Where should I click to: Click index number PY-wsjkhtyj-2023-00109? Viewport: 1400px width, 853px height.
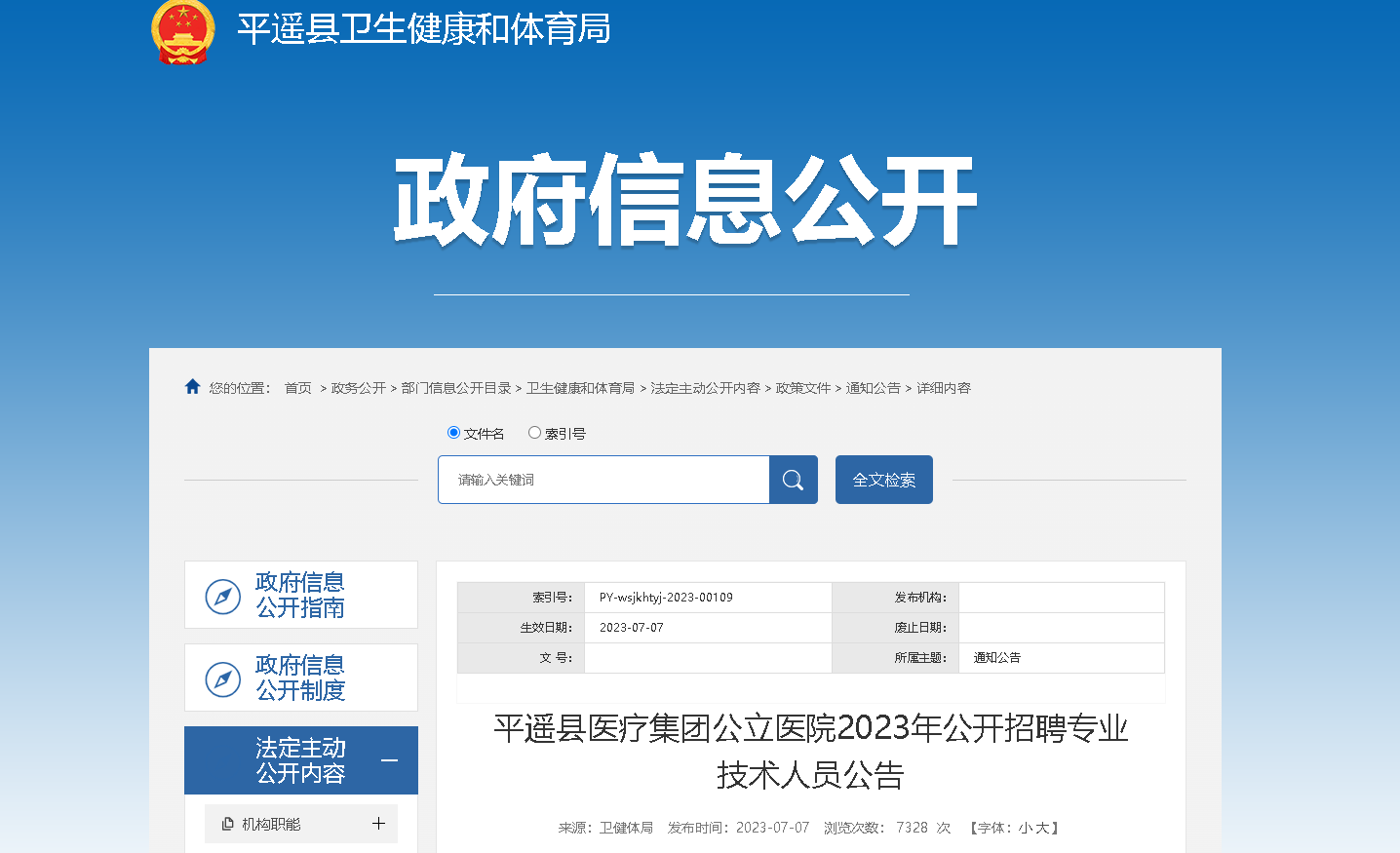666,598
